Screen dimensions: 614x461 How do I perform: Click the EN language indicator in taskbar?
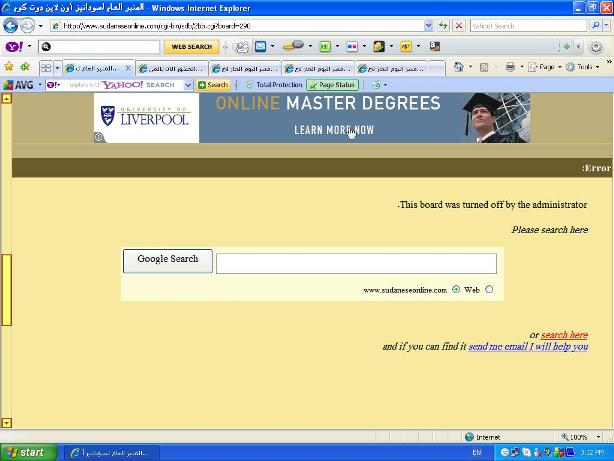click(x=477, y=452)
